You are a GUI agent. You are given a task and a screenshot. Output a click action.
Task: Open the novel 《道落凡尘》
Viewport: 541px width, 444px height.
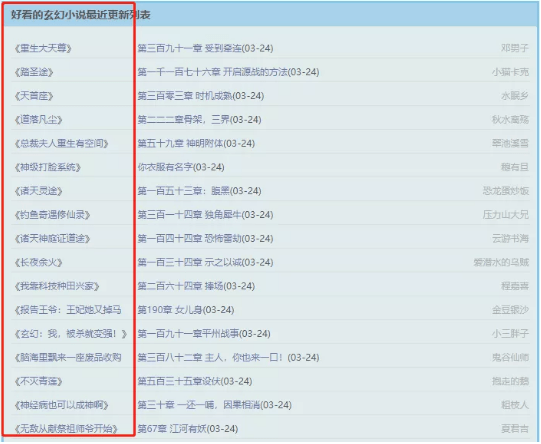(38, 120)
